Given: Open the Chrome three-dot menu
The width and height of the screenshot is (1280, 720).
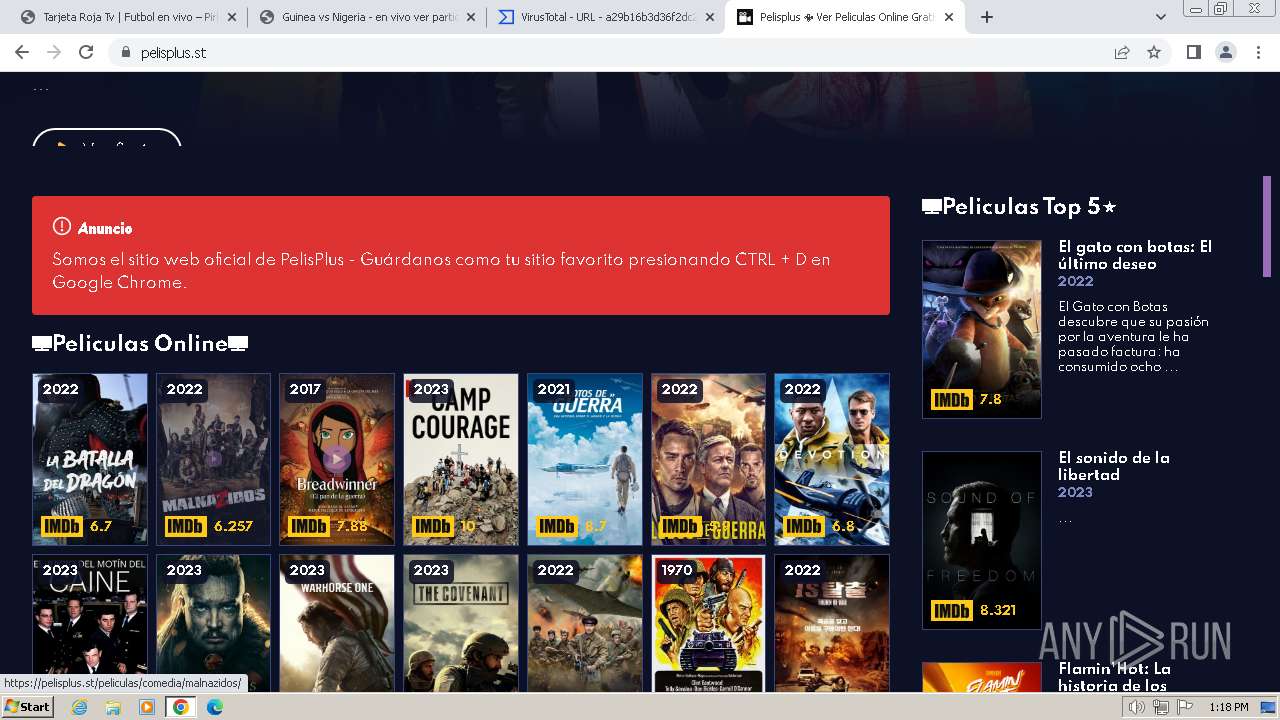Looking at the screenshot, I should pyautogui.click(x=1258, y=52).
